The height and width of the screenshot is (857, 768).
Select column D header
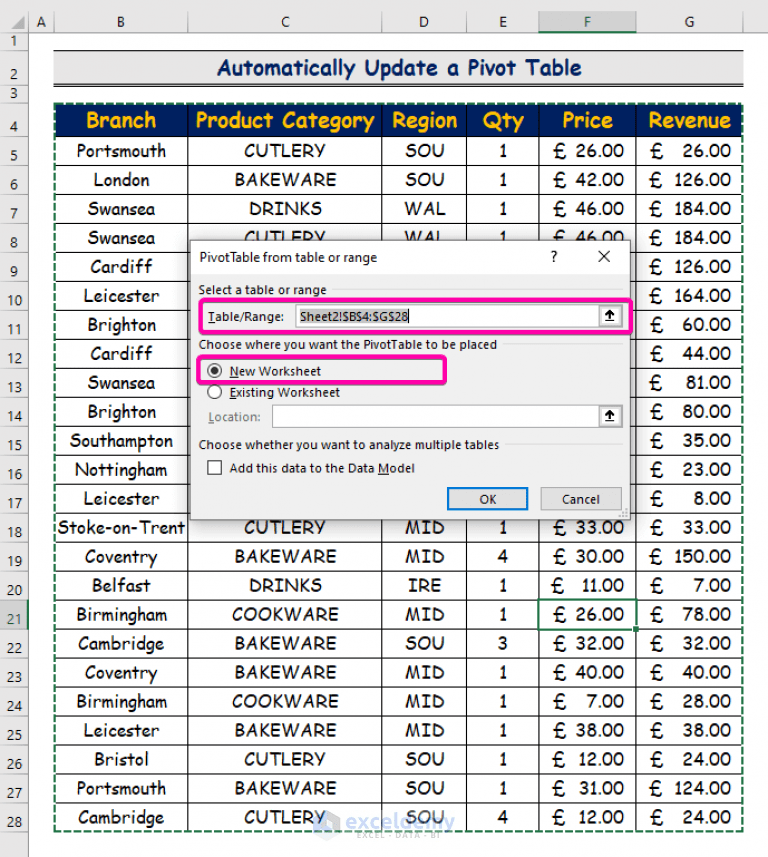click(424, 22)
